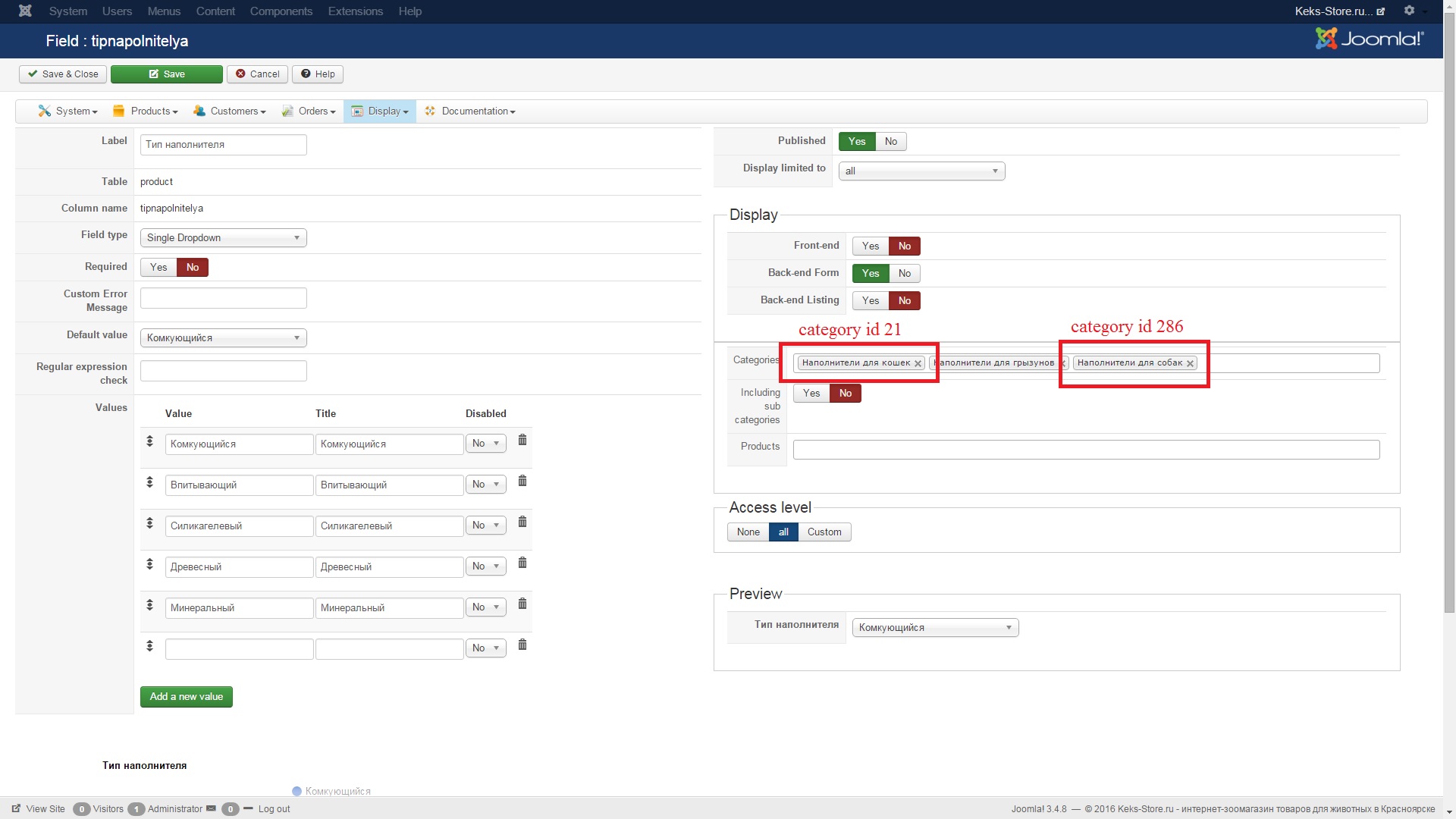
Task: Click reorder handle of Комкующийся row
Action: [150, 441]
